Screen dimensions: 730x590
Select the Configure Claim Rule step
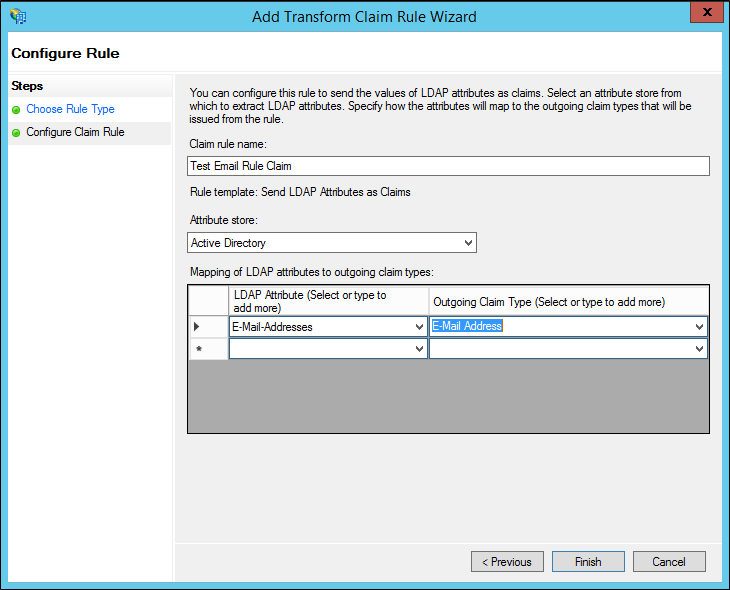75,132
